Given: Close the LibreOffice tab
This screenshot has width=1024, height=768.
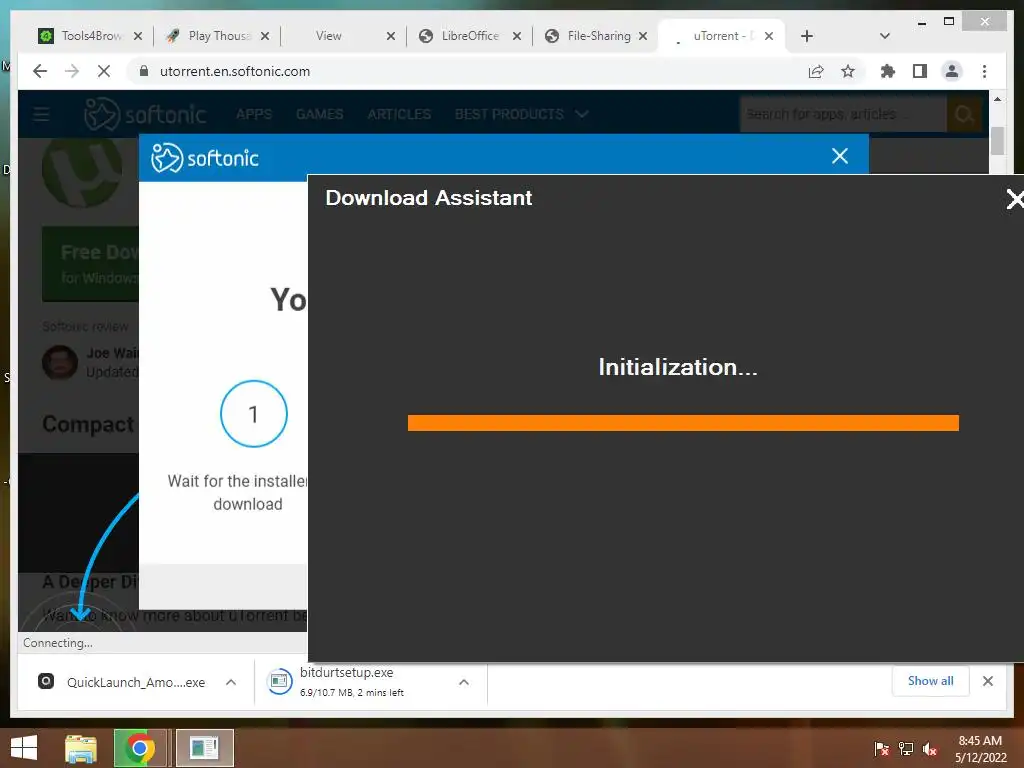Looking at the screenshot, I should (517, 36).
